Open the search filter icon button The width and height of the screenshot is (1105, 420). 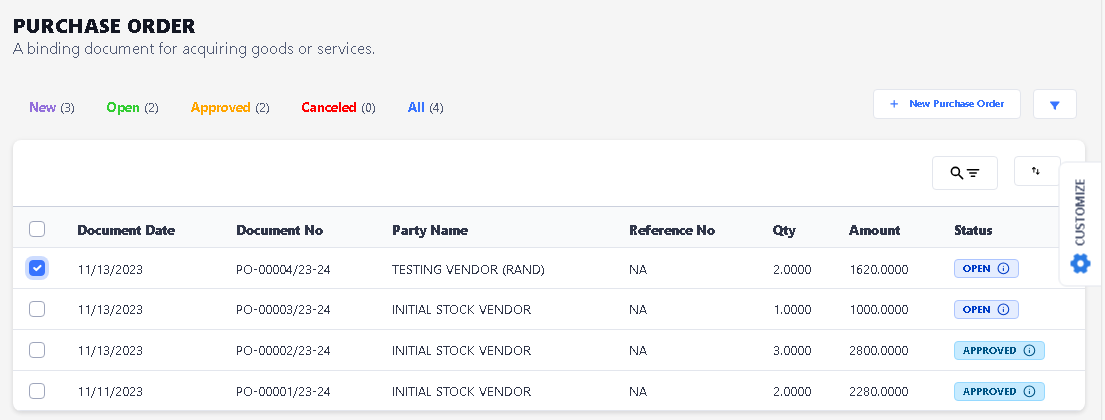point(964,173)
